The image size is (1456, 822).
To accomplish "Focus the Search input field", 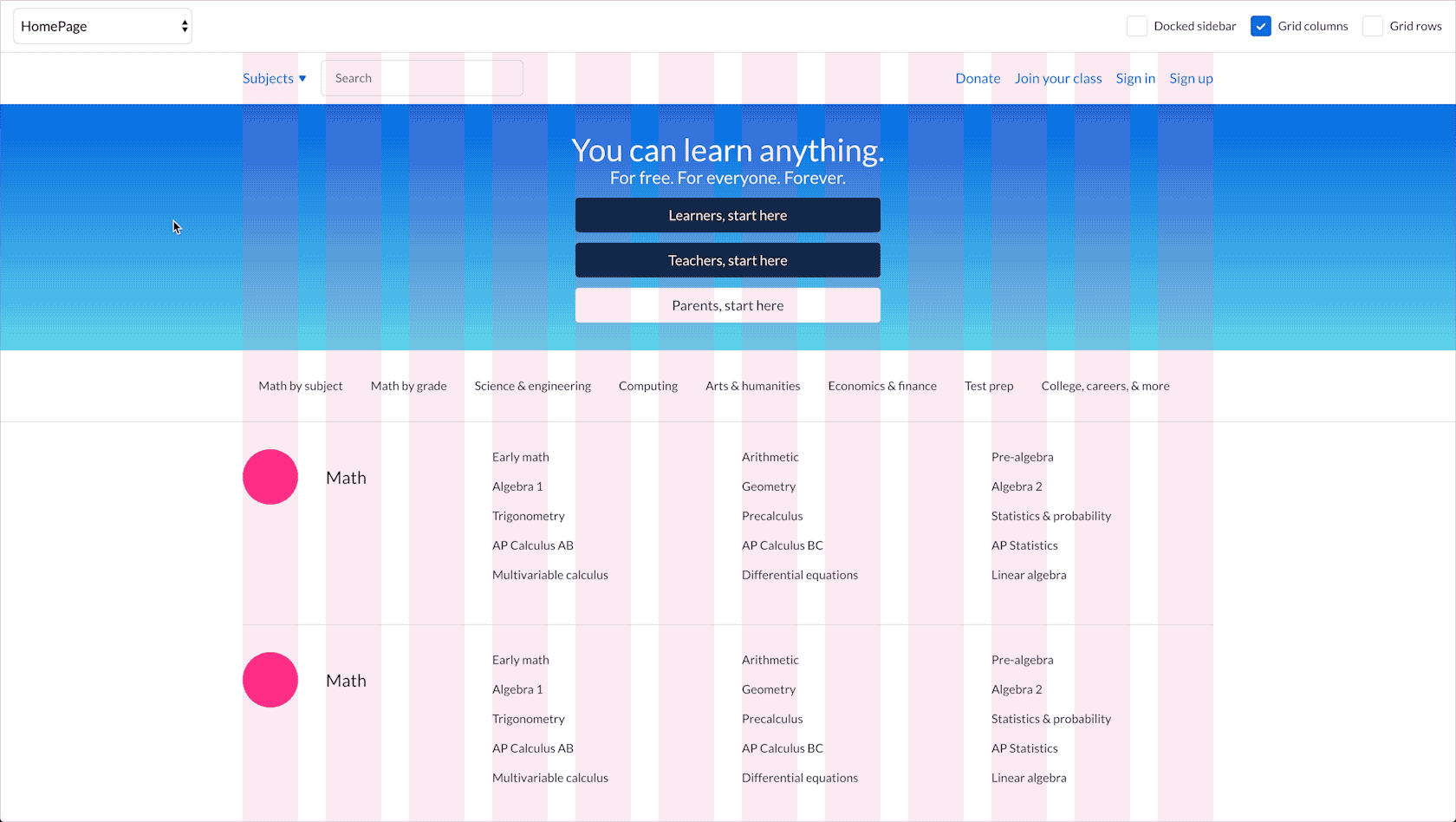I will pos(422,78).
